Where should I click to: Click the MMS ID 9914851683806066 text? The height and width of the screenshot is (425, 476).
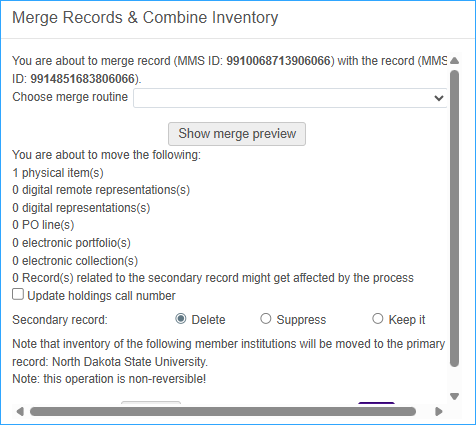click(x=83, y=79)
